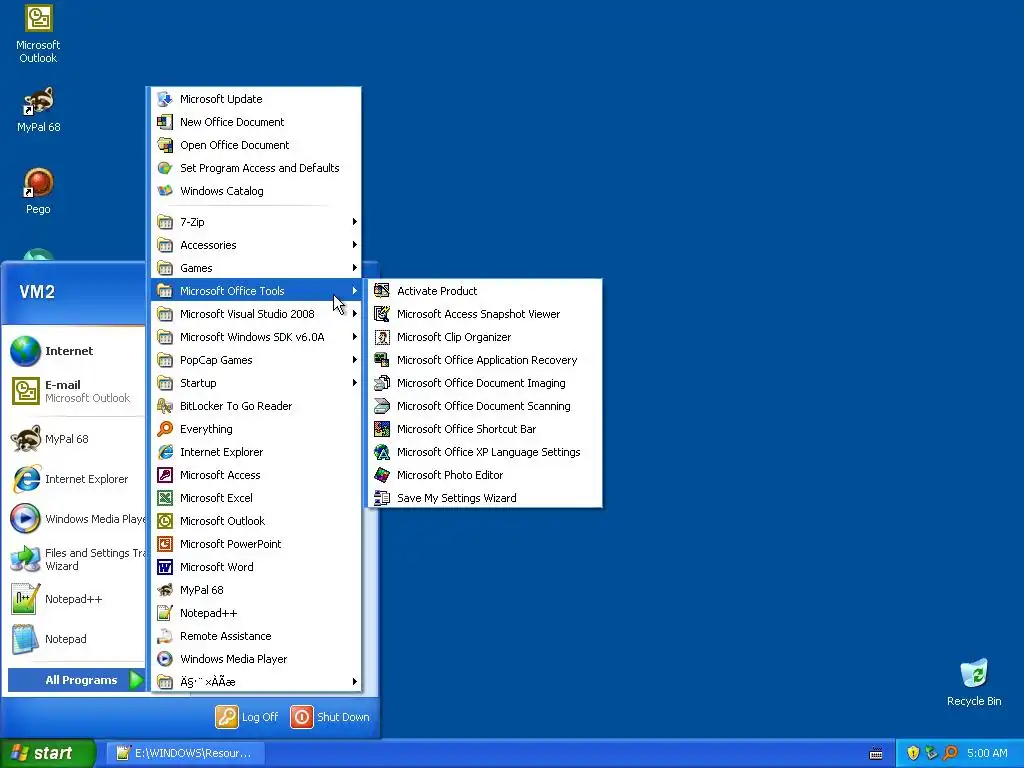This screenshot has height=768, width=1024.
Task: Open Microsoft Access Snapshot Viewer icon
Action: tap(382, 313)
